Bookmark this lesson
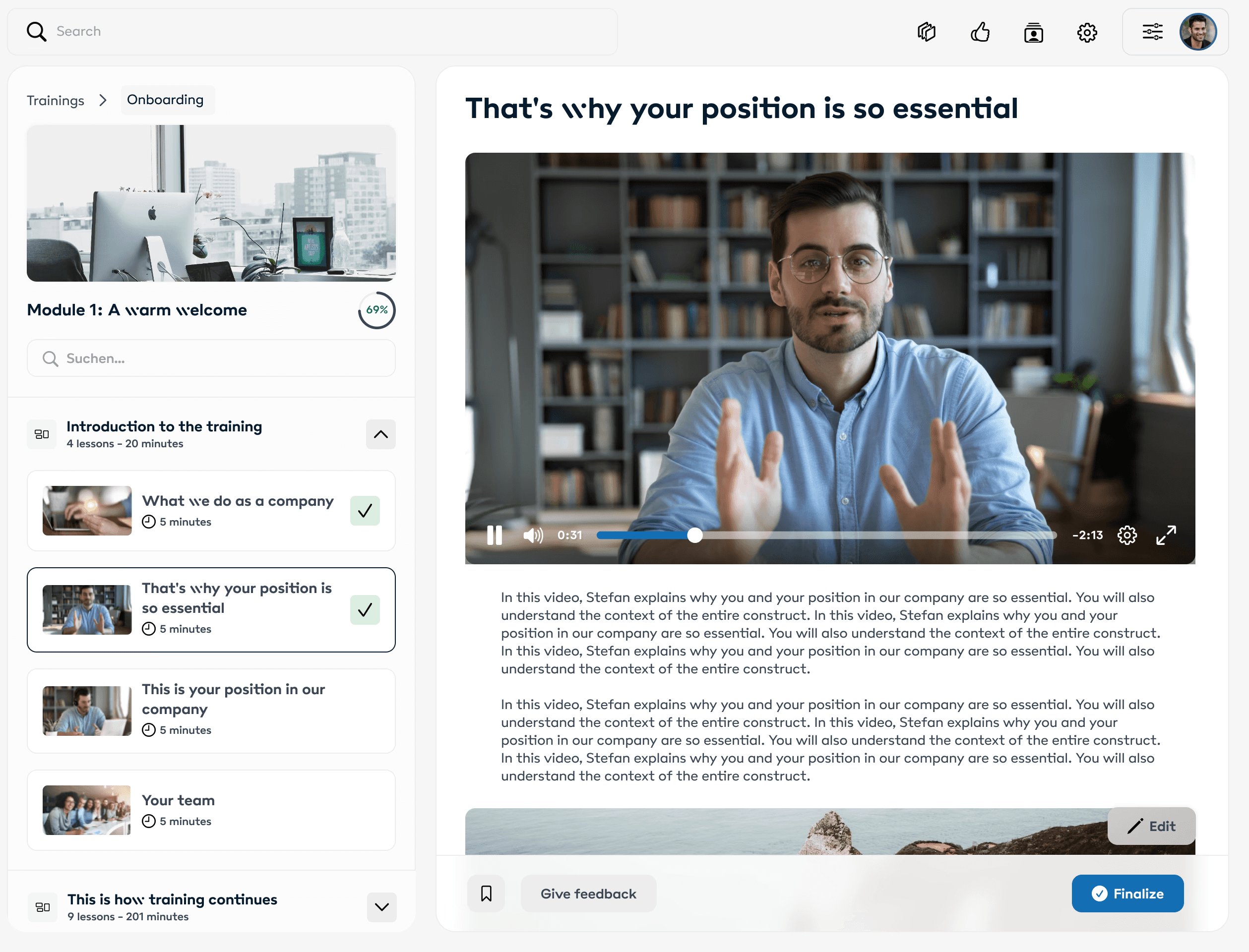This screenshot has width=1249, height=952. point(486,893)
